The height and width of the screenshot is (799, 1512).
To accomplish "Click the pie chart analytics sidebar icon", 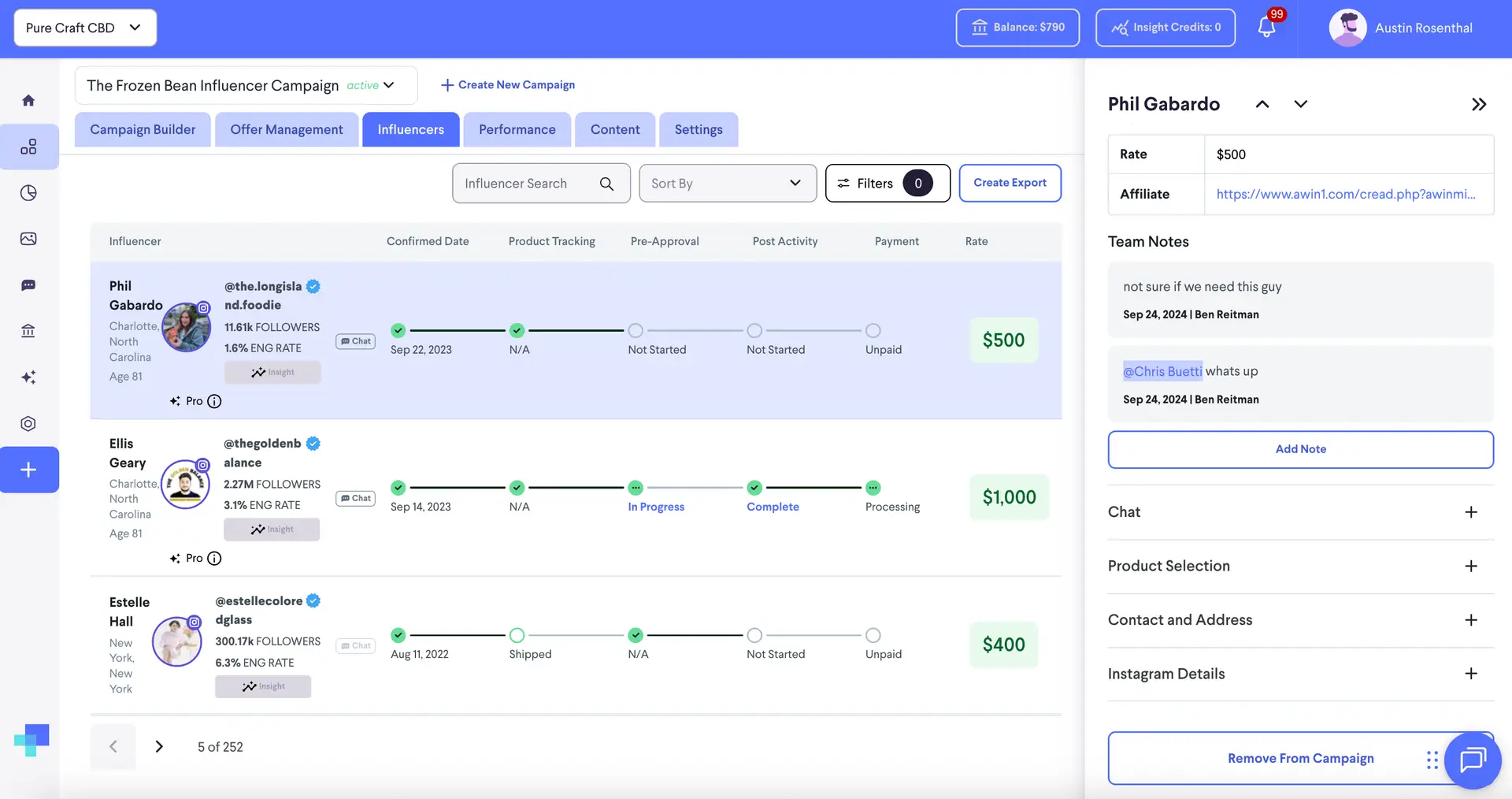I will click(28, 193).
